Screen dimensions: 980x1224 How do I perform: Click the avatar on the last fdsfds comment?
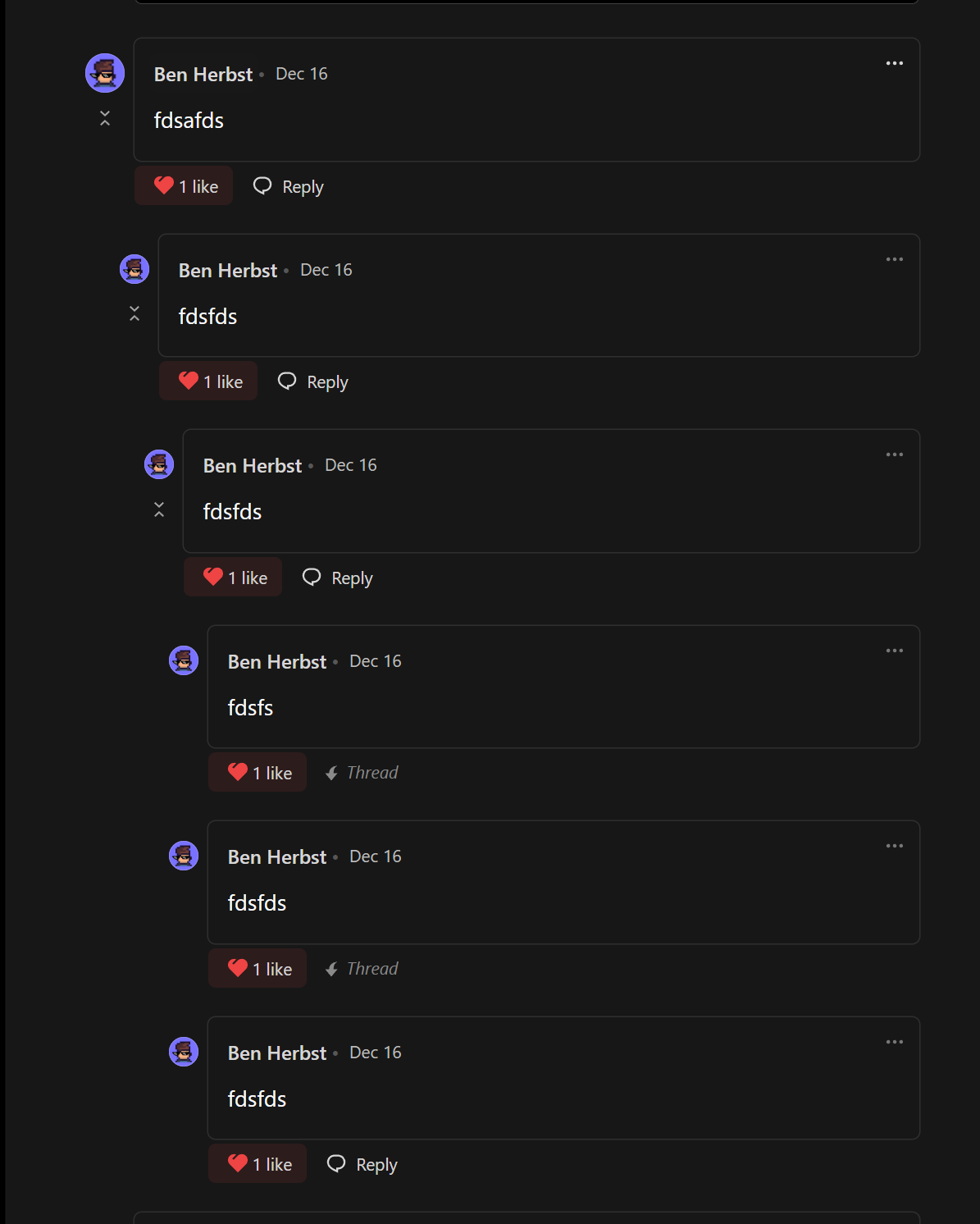[184, 1052]
